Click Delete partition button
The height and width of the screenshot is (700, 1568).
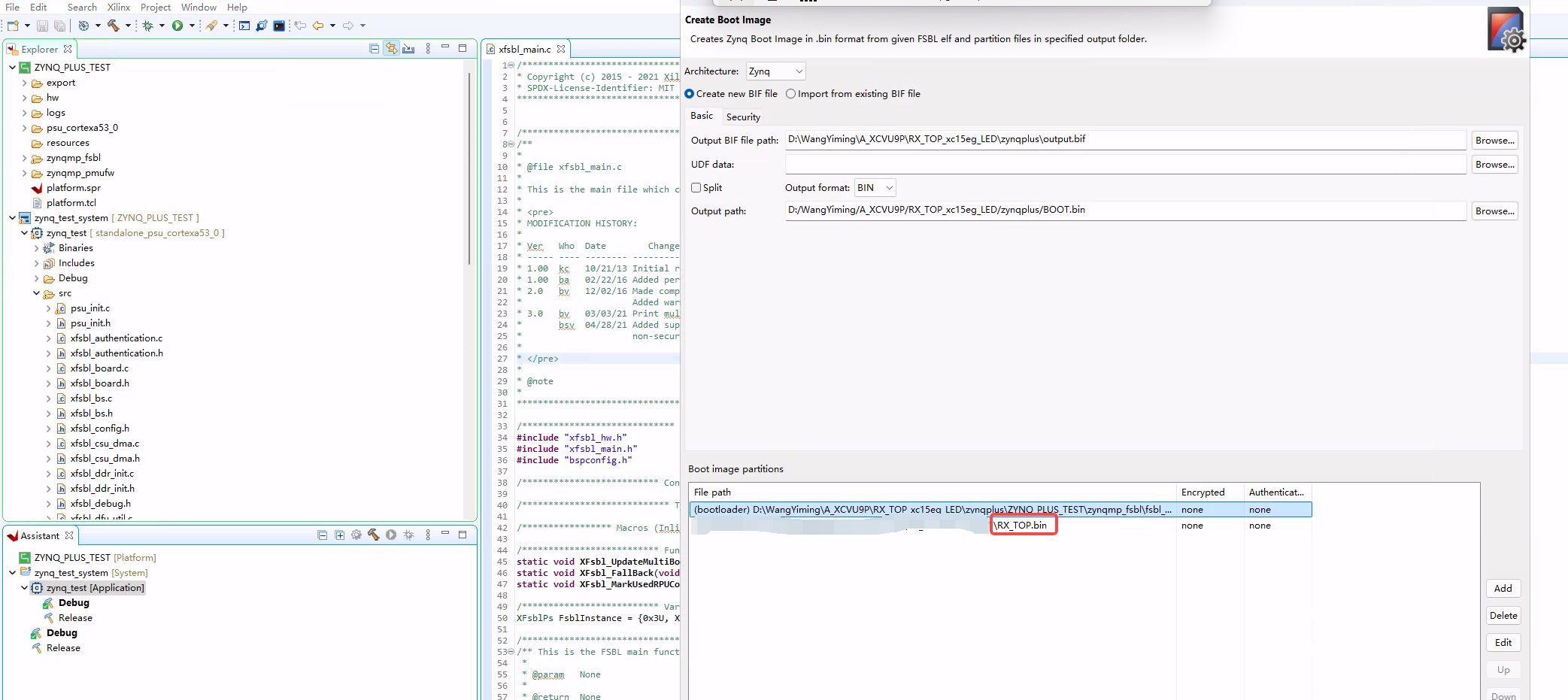click(1503, 616)
